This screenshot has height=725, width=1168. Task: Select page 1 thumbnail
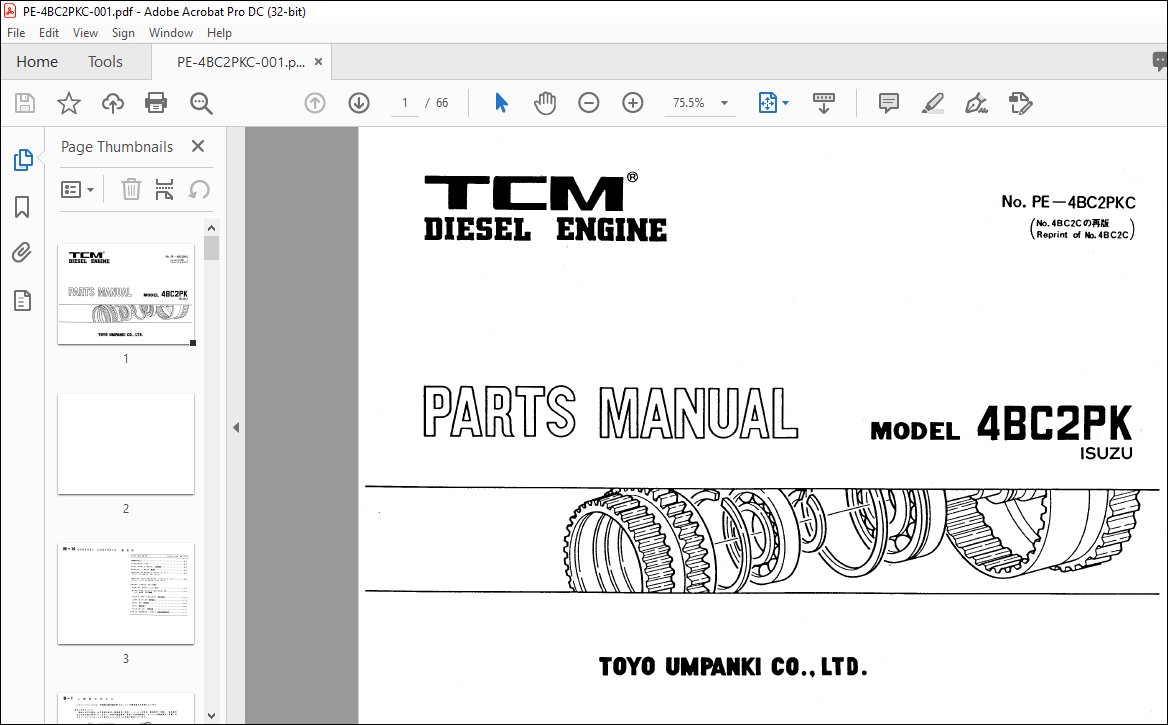click(x=126, y=294)
